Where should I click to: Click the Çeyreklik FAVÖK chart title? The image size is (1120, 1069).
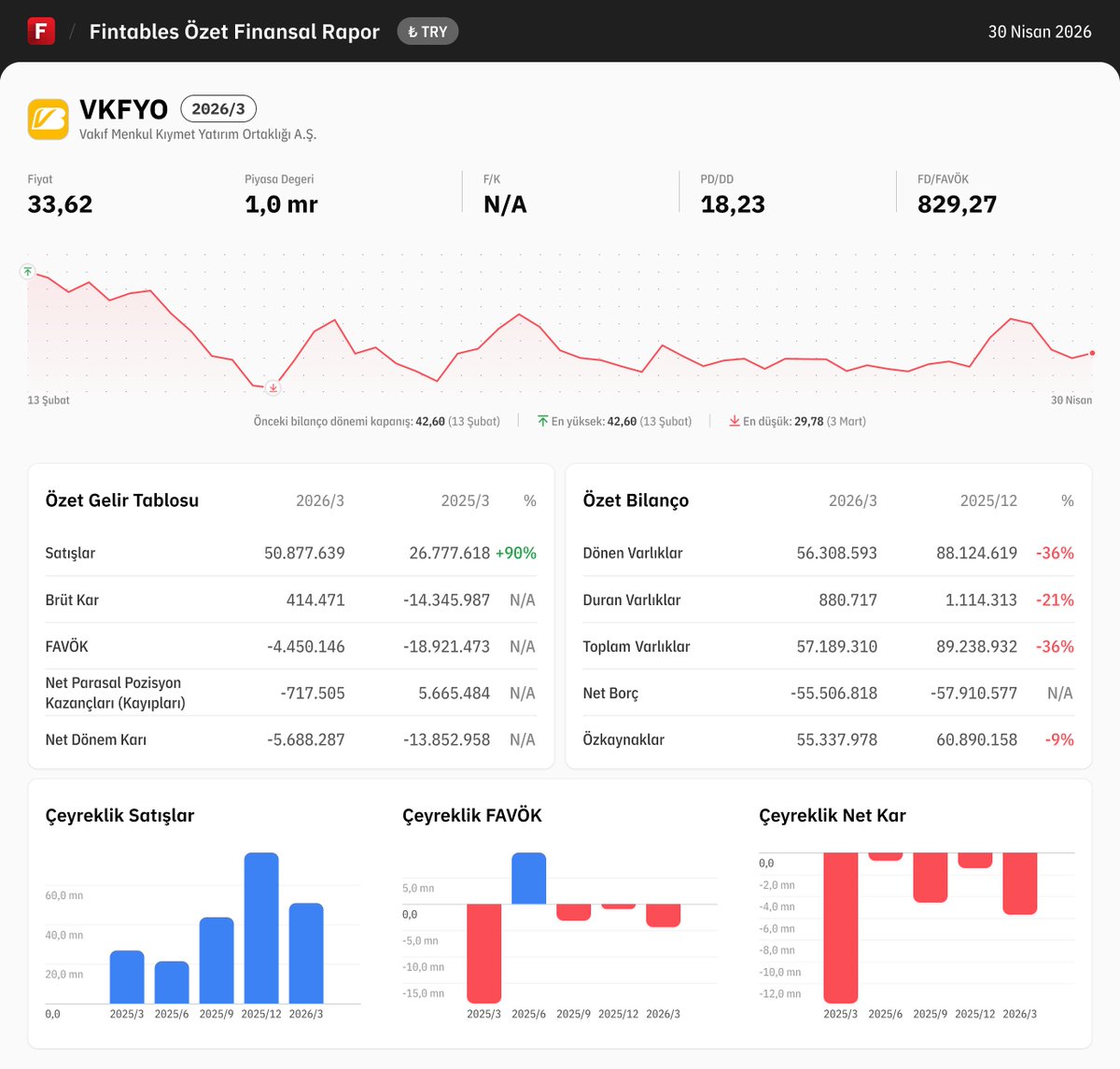472,815
